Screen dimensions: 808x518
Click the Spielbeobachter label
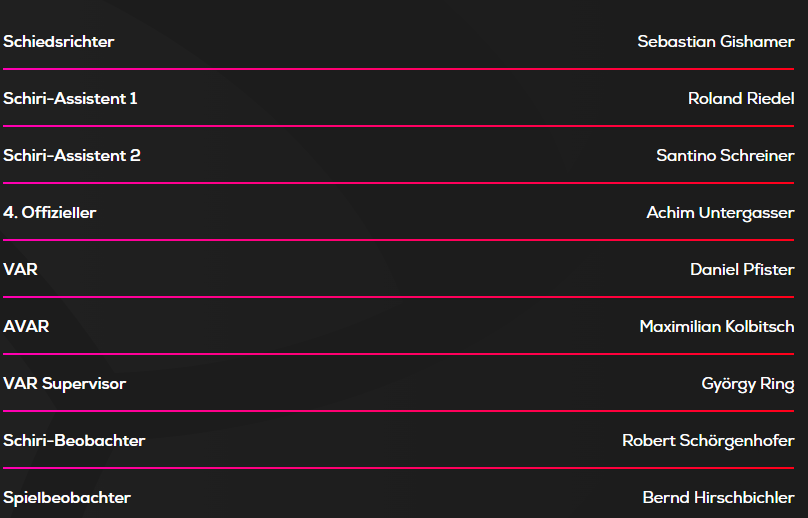click(x=67, y=498)
